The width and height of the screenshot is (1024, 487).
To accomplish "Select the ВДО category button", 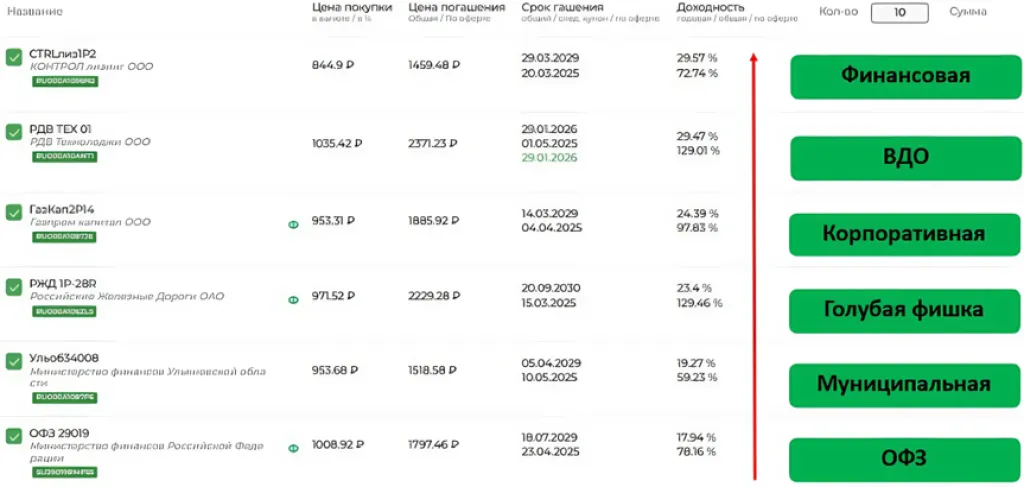I will pyautogui.click(x=906, y=157).
